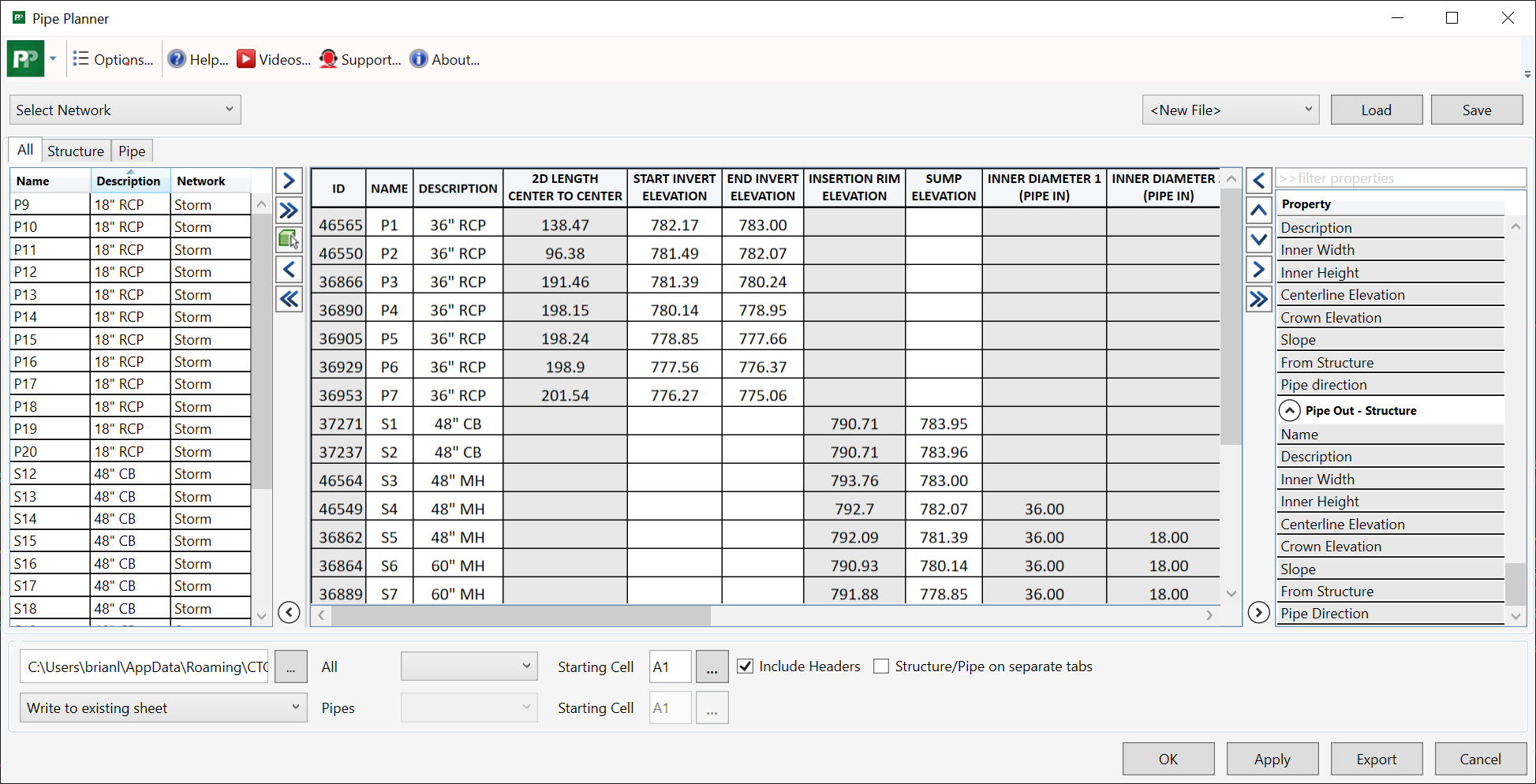1536x784 pixels.
Task: Add selected item with single right arrow
Action: point(290,181)
